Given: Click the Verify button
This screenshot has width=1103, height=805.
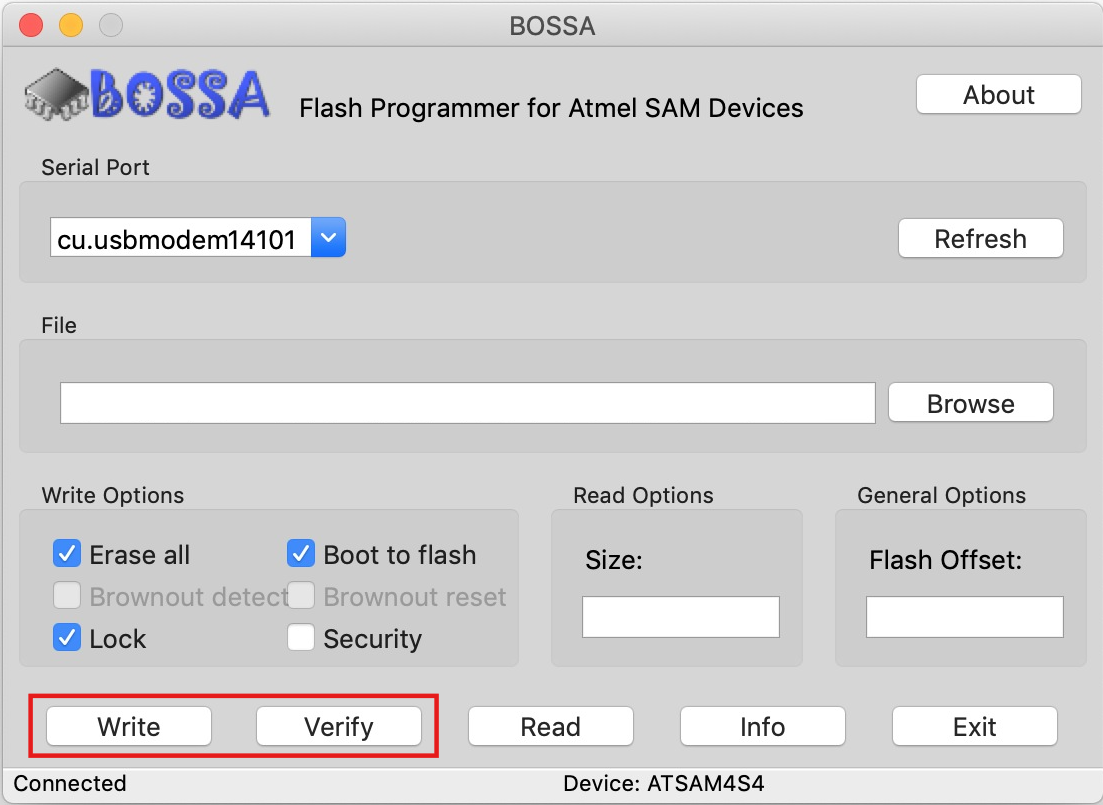Looking at the screenshot, I should (338, 726).
